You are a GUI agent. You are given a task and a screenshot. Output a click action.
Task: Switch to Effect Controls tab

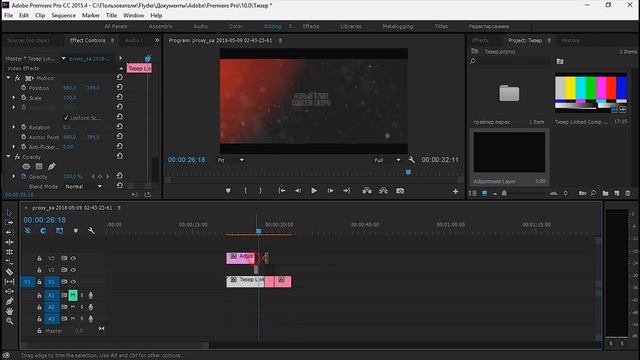[87, 40]
